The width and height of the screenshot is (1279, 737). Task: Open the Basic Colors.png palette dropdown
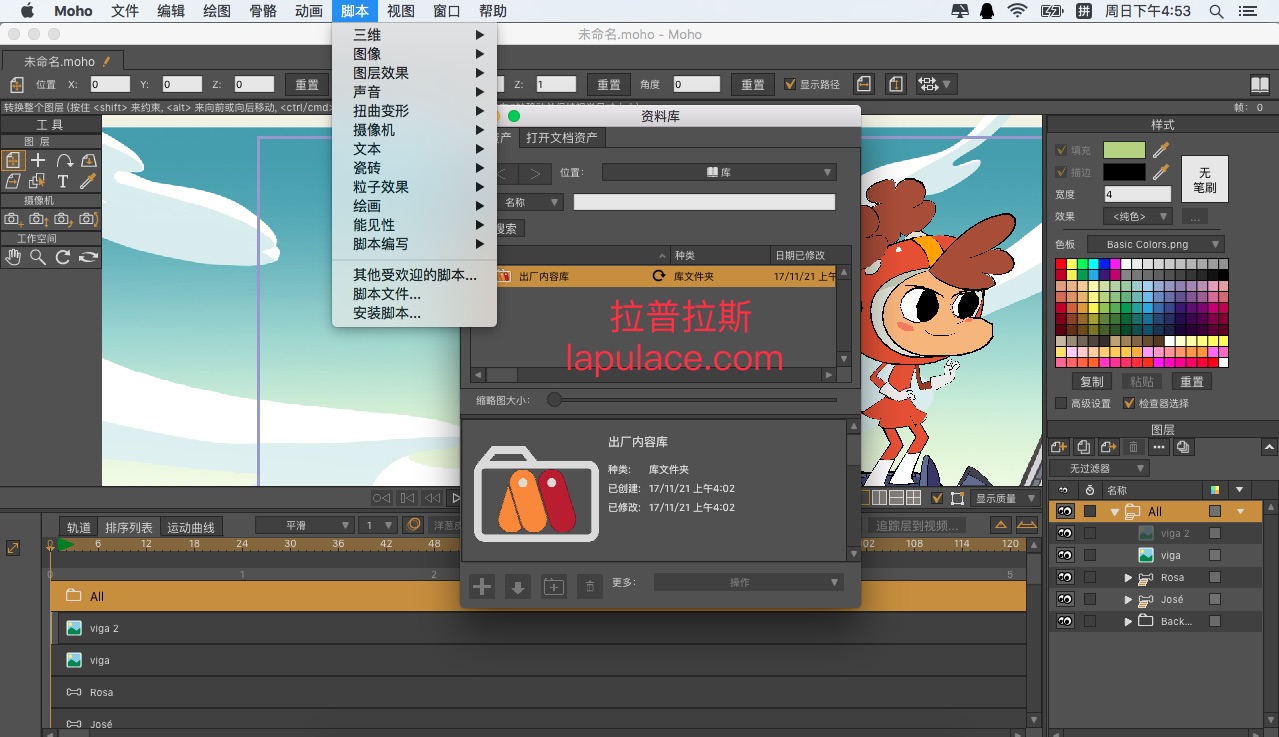pyautogui.click(x=1151, y=244)
